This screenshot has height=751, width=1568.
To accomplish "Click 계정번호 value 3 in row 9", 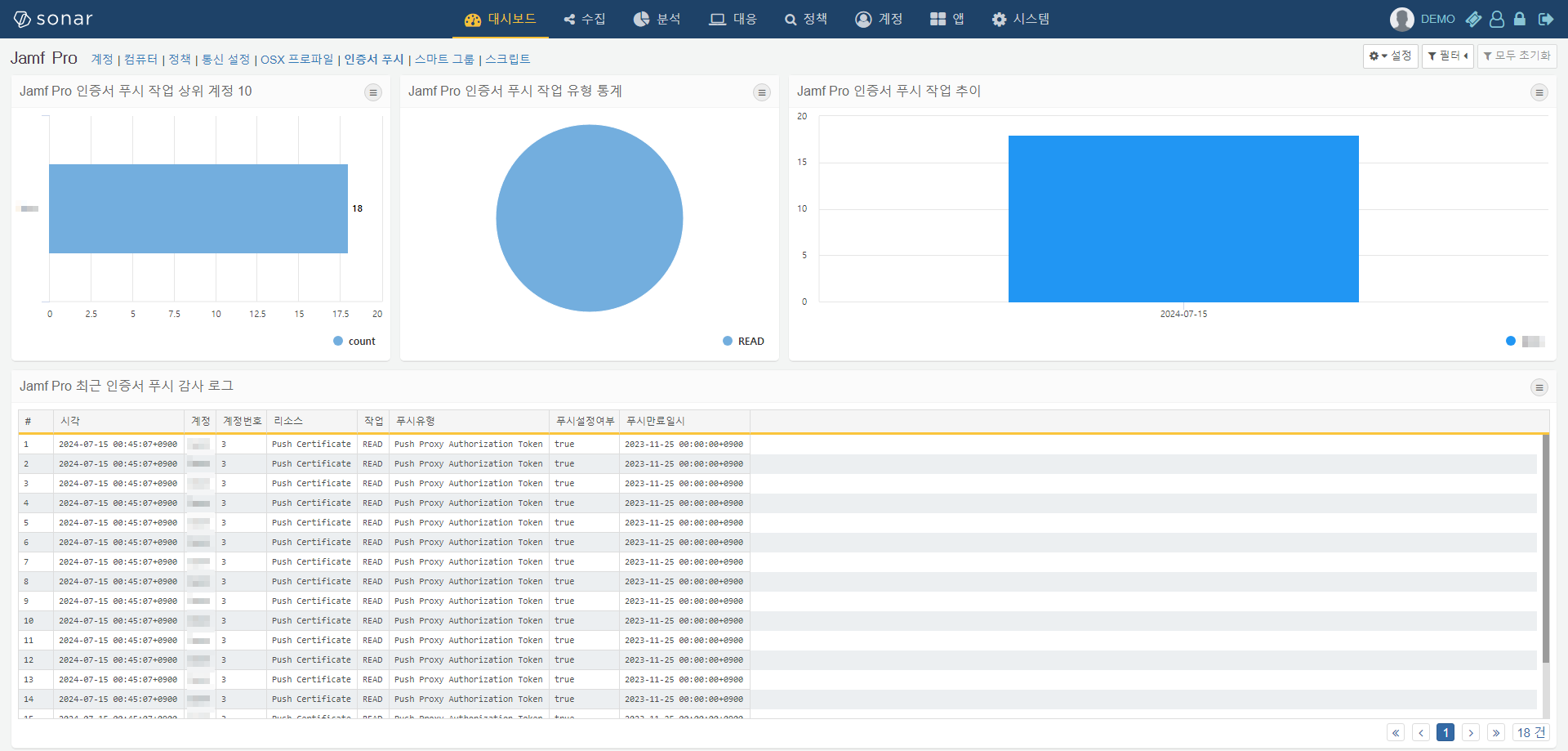I will point(224,601).
